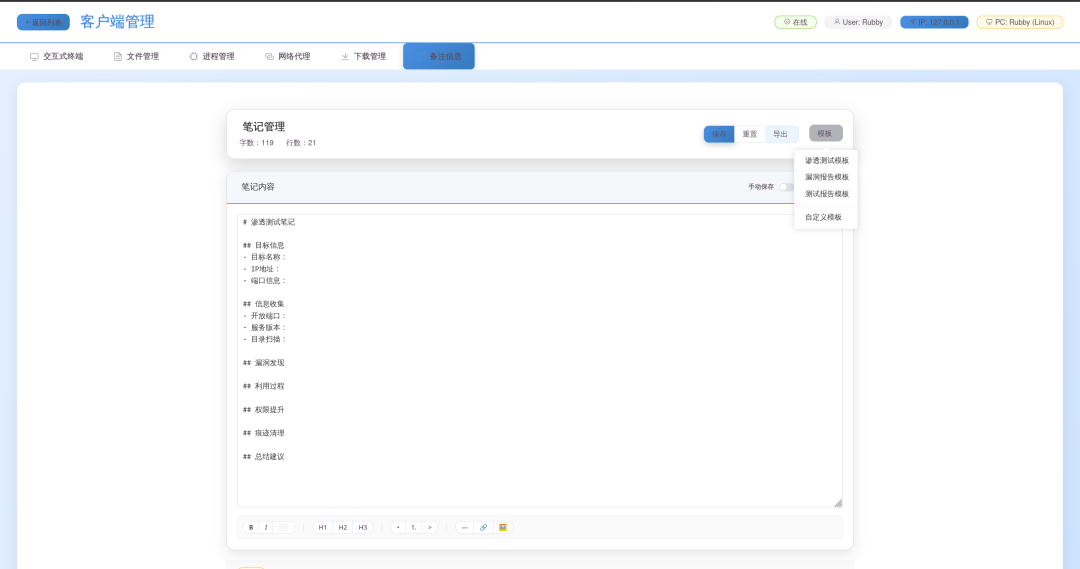
Task: Go back with the 返回列表 button
Action: click(43, 22)
